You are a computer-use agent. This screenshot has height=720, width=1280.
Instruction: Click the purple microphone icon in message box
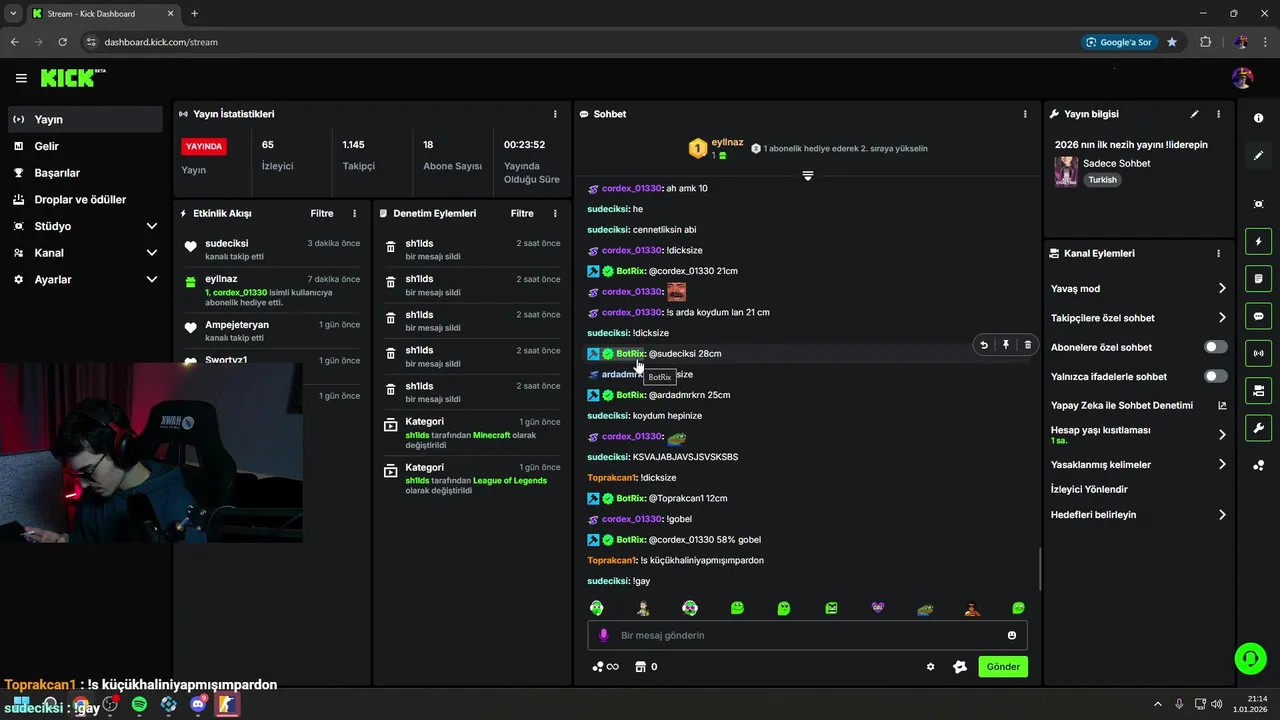[603, 635]
